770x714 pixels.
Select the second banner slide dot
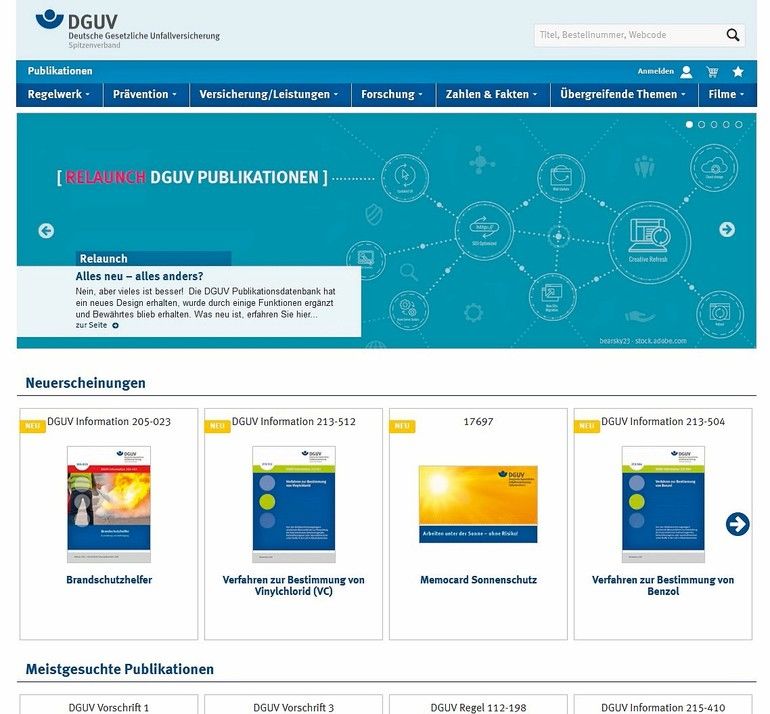click(702, 125)
